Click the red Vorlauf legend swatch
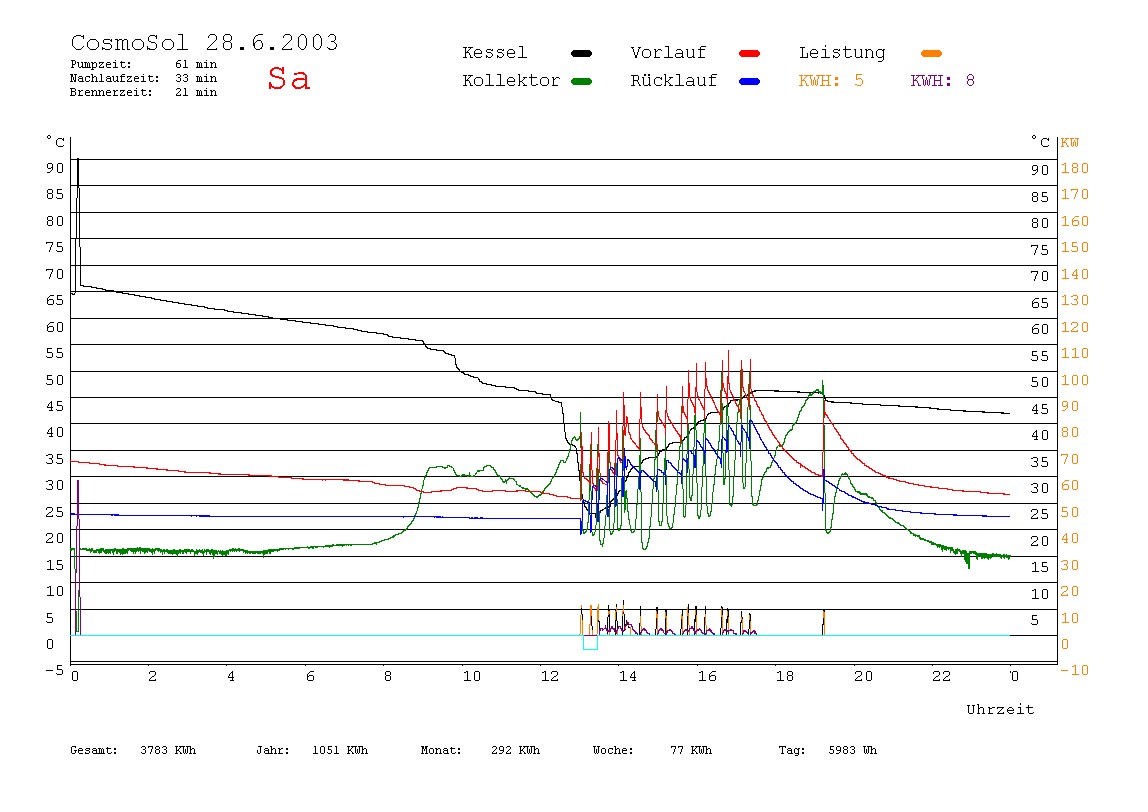This screenshot has width=1148, height=812. pyautogui.click(x=750, y=53)
